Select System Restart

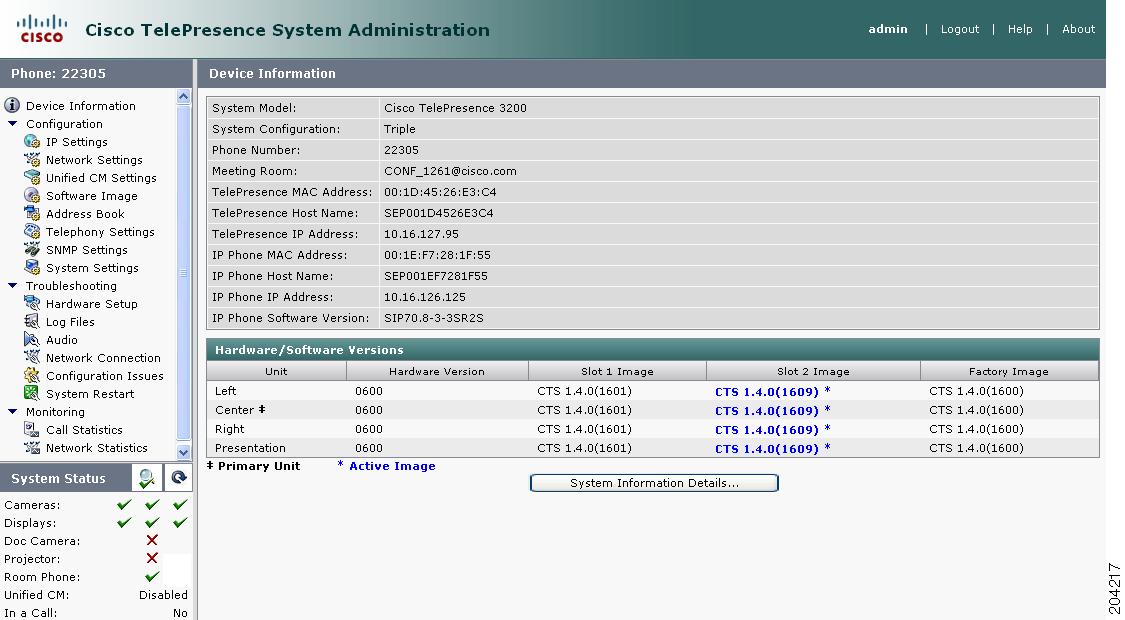point(90,393)
